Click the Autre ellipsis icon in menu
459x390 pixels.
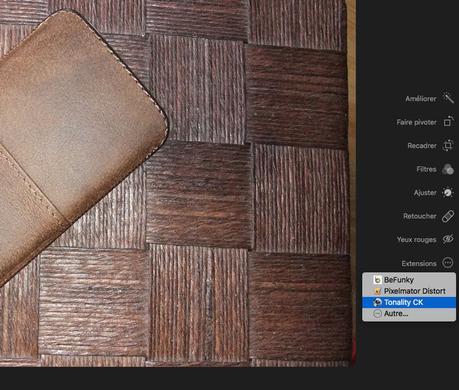377,314
